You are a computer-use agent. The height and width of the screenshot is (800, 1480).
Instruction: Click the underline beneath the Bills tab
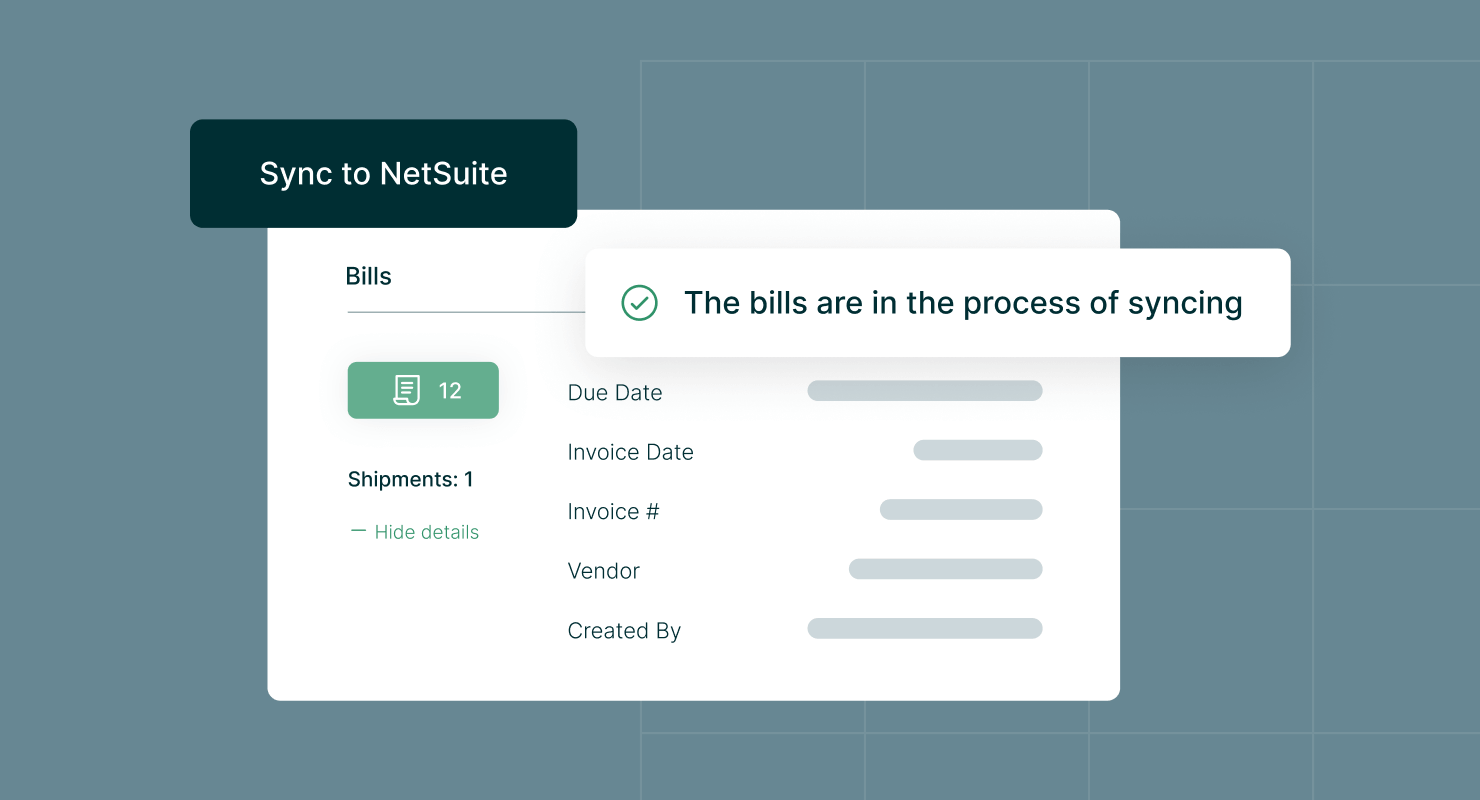[x=465, y=312]
